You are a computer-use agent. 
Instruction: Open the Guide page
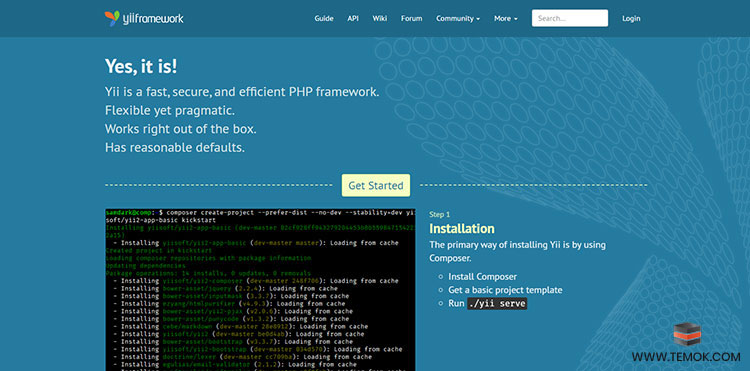[324, 19]
